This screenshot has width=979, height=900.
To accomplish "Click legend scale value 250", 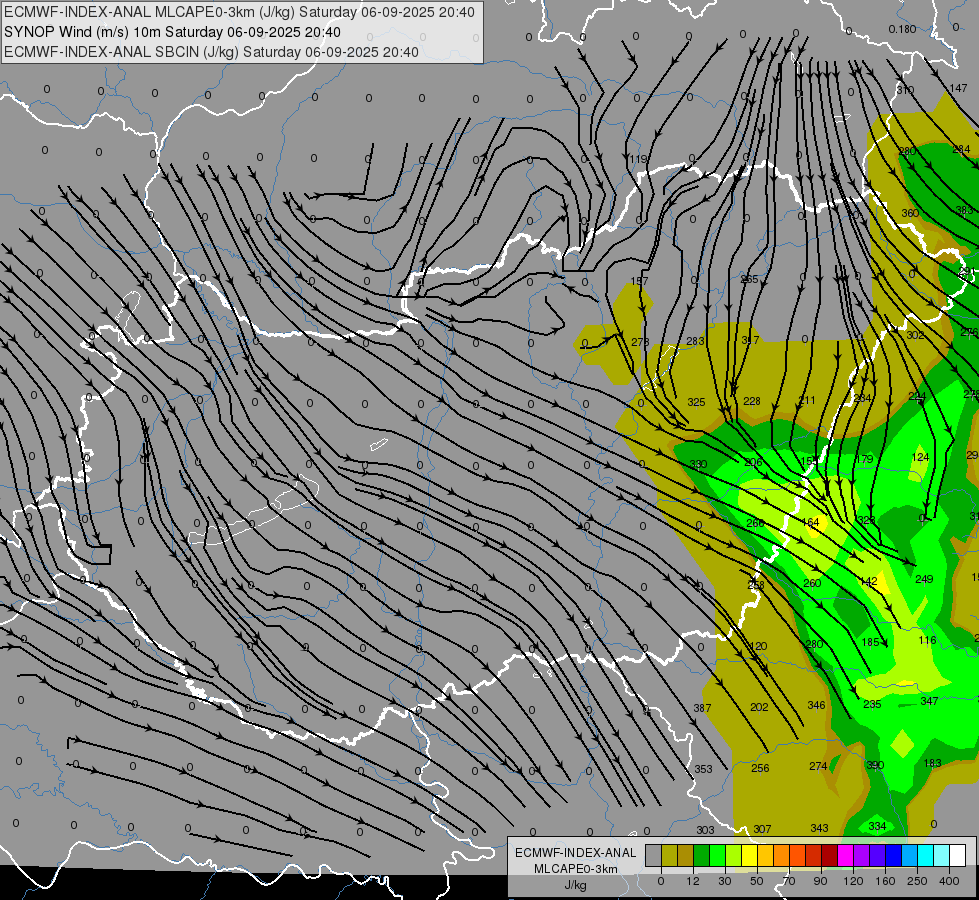I will coord(917,881).
